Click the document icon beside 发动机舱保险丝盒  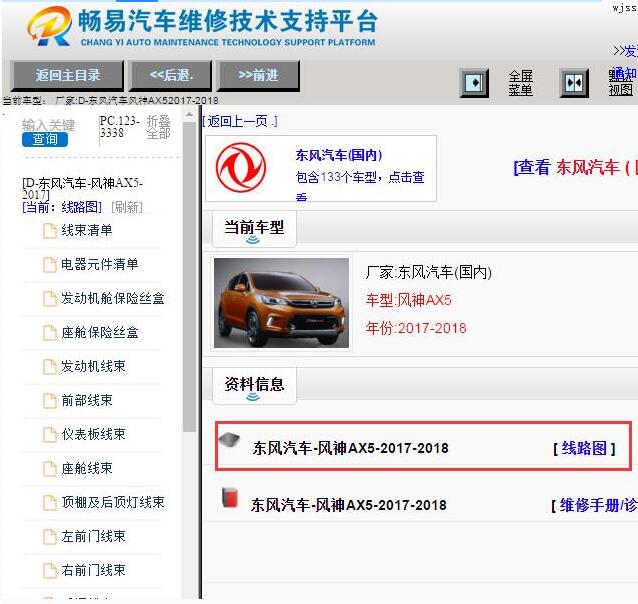point(50,299)
